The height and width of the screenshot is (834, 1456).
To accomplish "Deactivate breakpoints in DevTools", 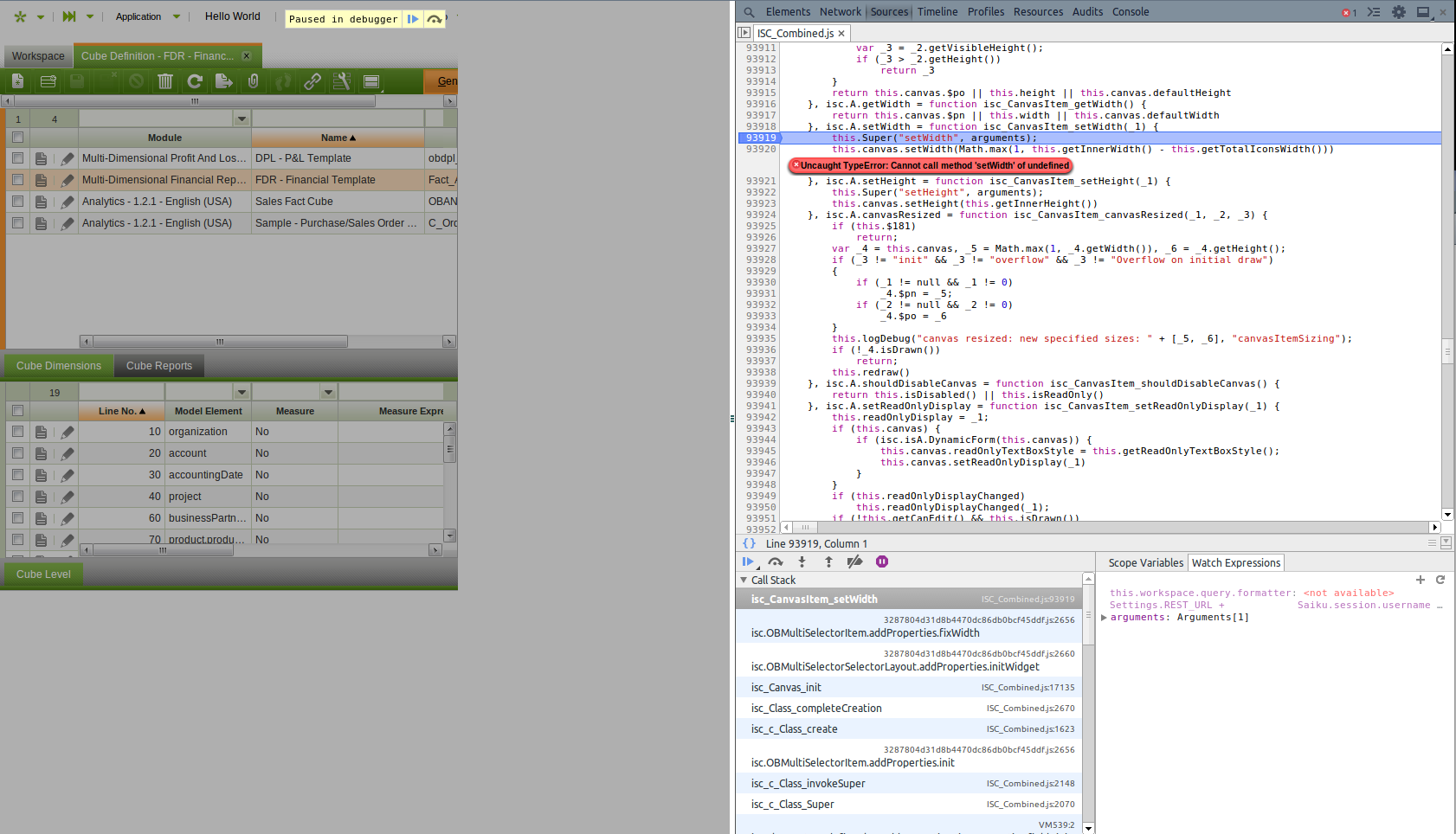I will point(854,561).
